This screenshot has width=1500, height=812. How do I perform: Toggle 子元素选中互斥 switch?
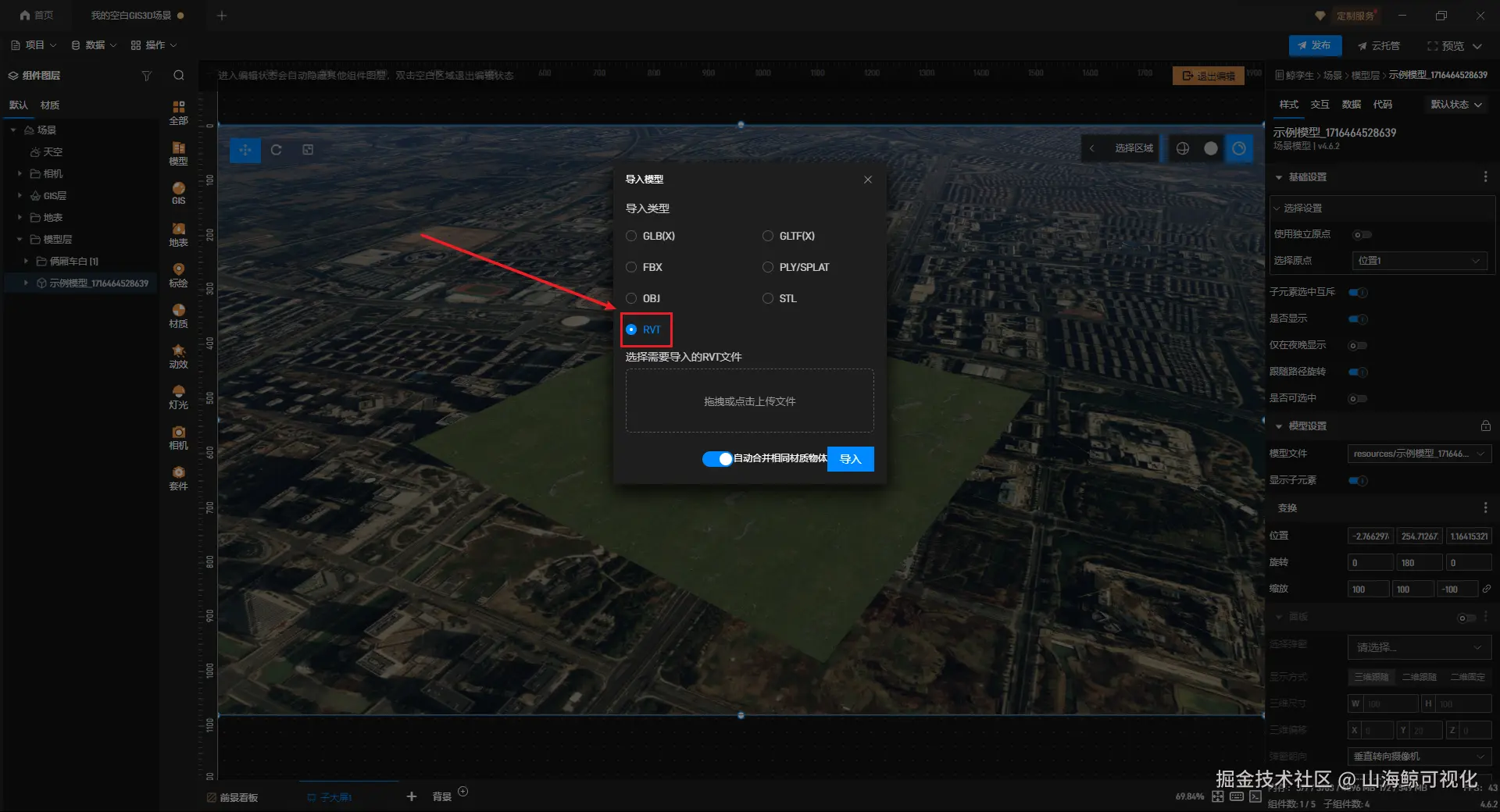[1358, 293]
